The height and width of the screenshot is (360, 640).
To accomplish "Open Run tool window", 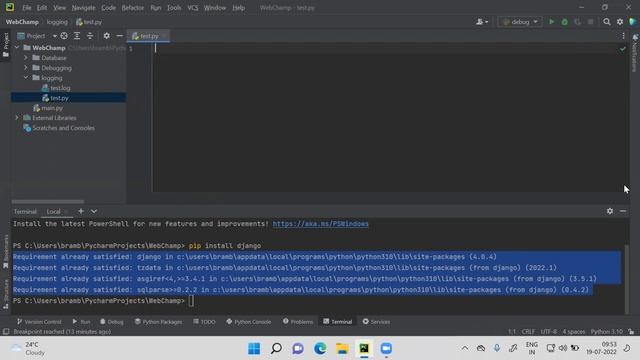I will 81,322.
